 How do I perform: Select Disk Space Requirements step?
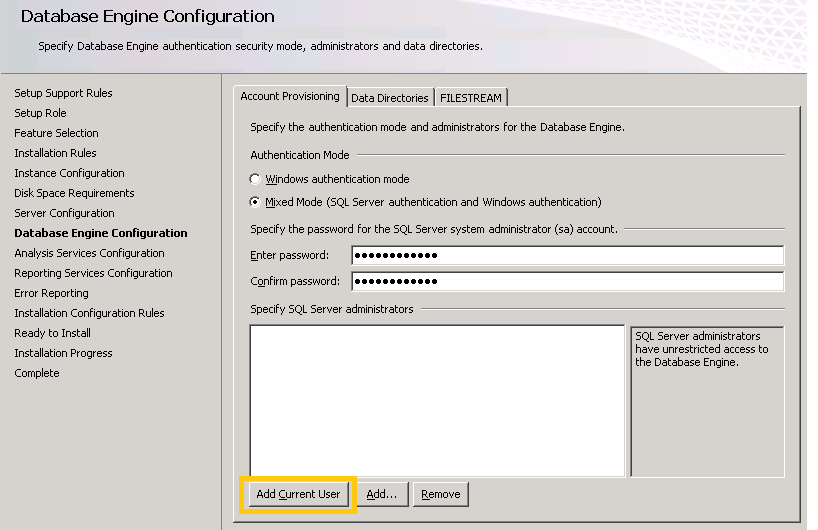coord(74,193)
